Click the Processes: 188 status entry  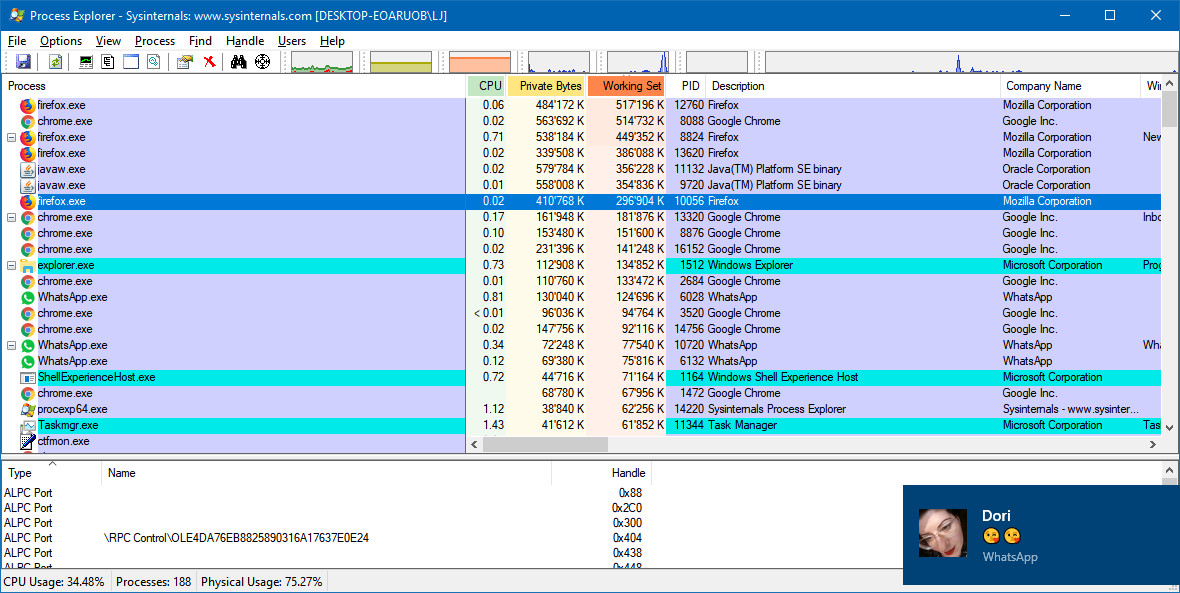pyautogui.click(x=154, y=582)
